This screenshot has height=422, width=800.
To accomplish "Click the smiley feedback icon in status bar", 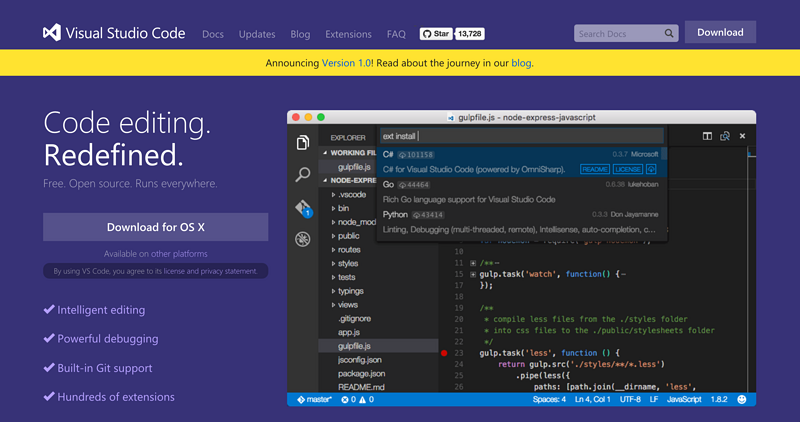I will point(742,400).
